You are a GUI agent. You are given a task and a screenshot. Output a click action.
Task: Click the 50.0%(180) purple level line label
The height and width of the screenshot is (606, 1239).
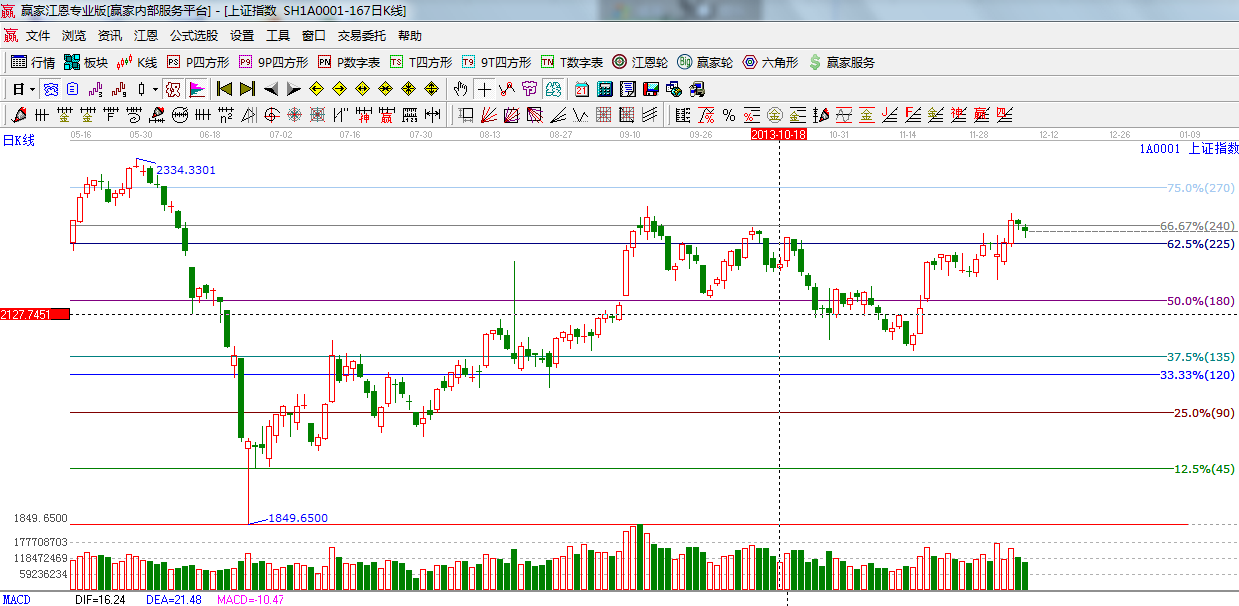1200,301
